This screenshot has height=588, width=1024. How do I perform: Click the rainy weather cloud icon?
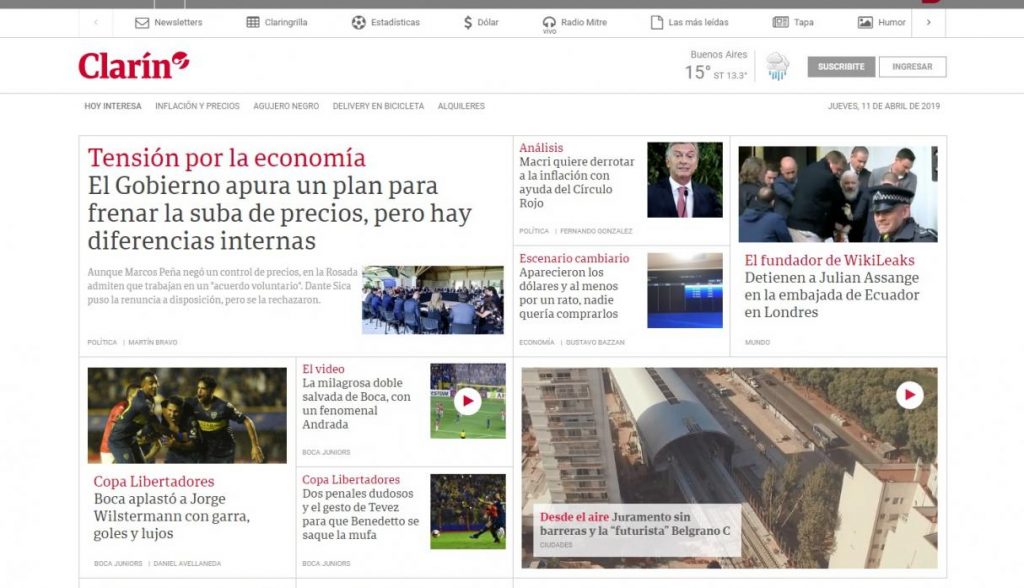pyautogui.click(x=777, y=67)
